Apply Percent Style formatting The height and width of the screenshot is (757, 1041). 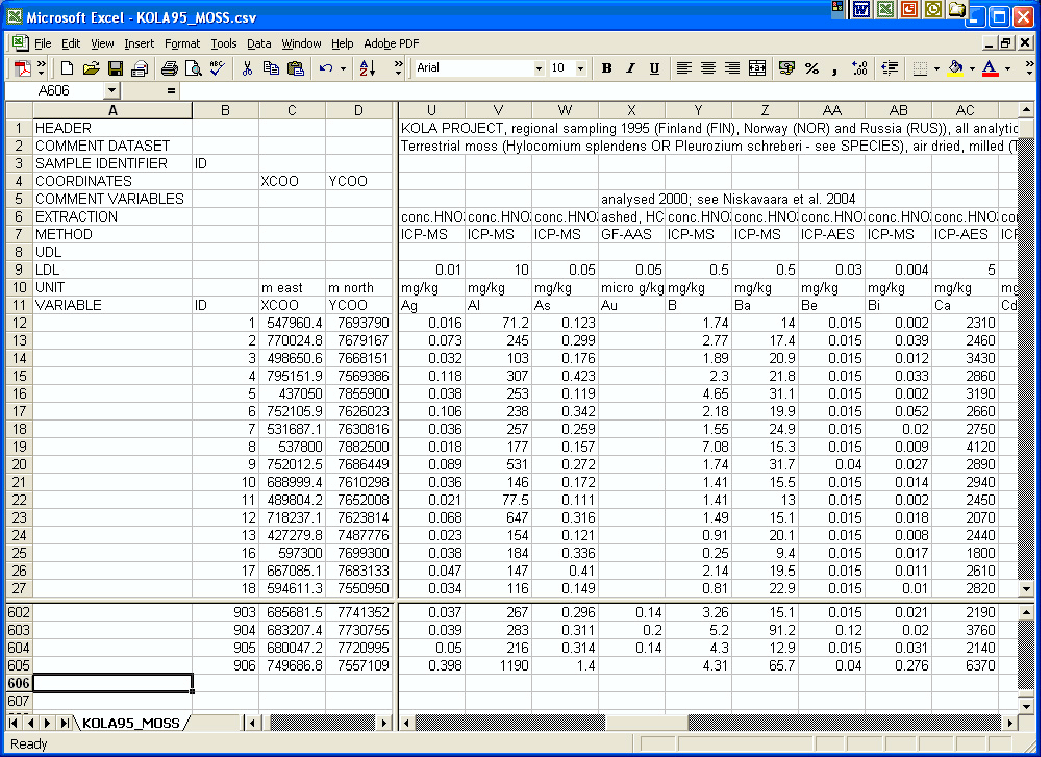[812, 69]
